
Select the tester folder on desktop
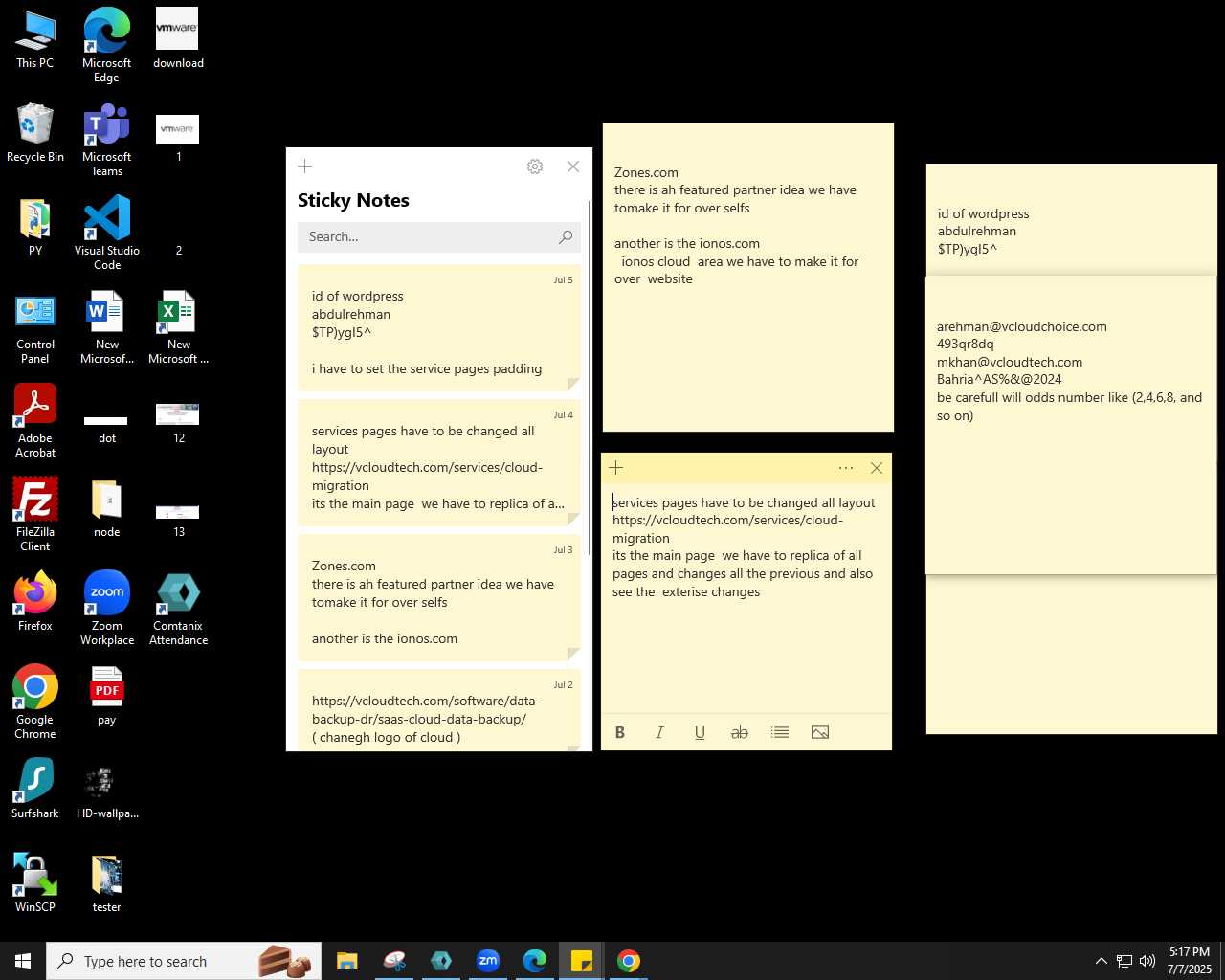pyautogui.click(x=107, y=884)
